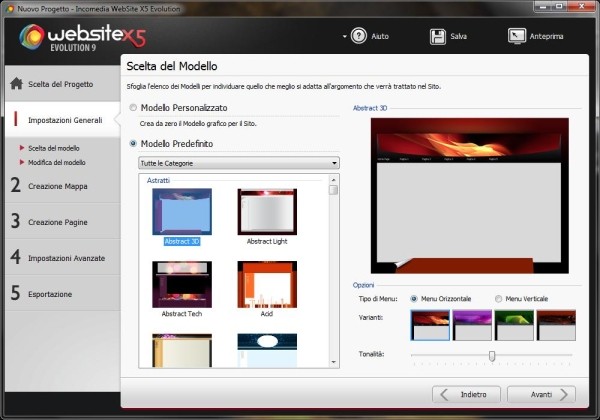Open the Tutte le Categorie dropdown

point(239,163)
